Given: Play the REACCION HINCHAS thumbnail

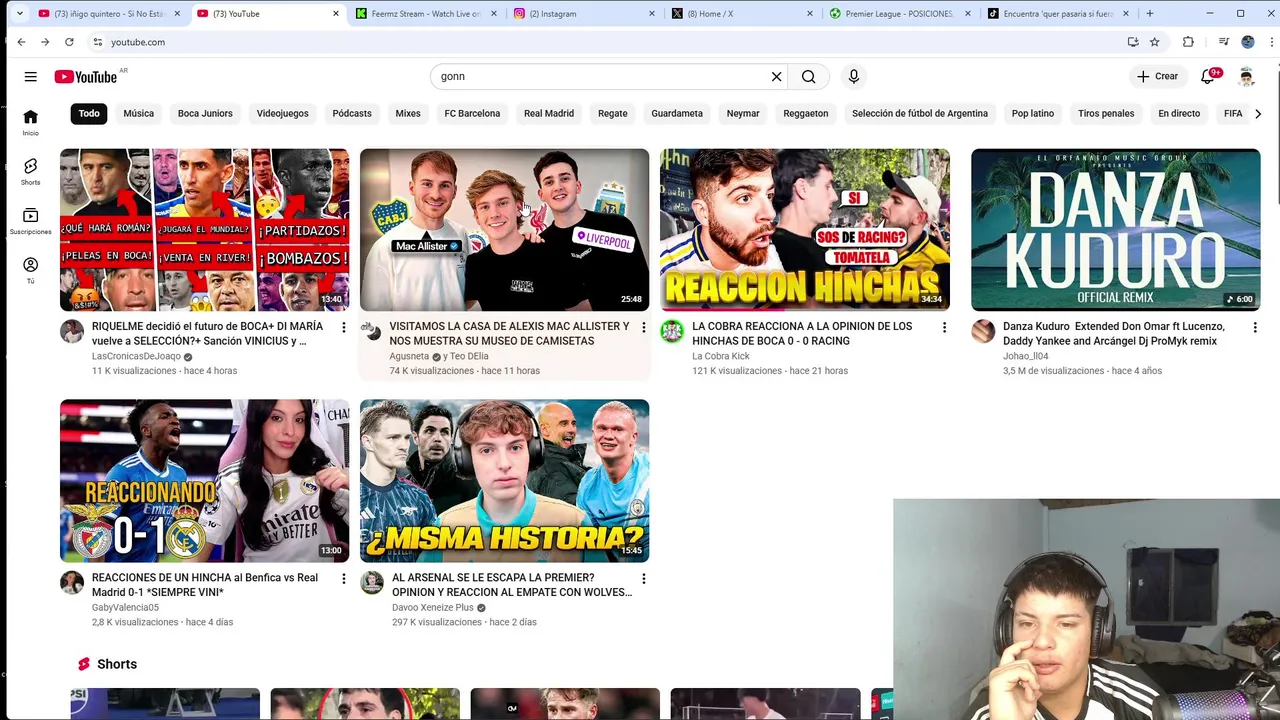Looking at the screenshot, I should click(x=805, y=230).
